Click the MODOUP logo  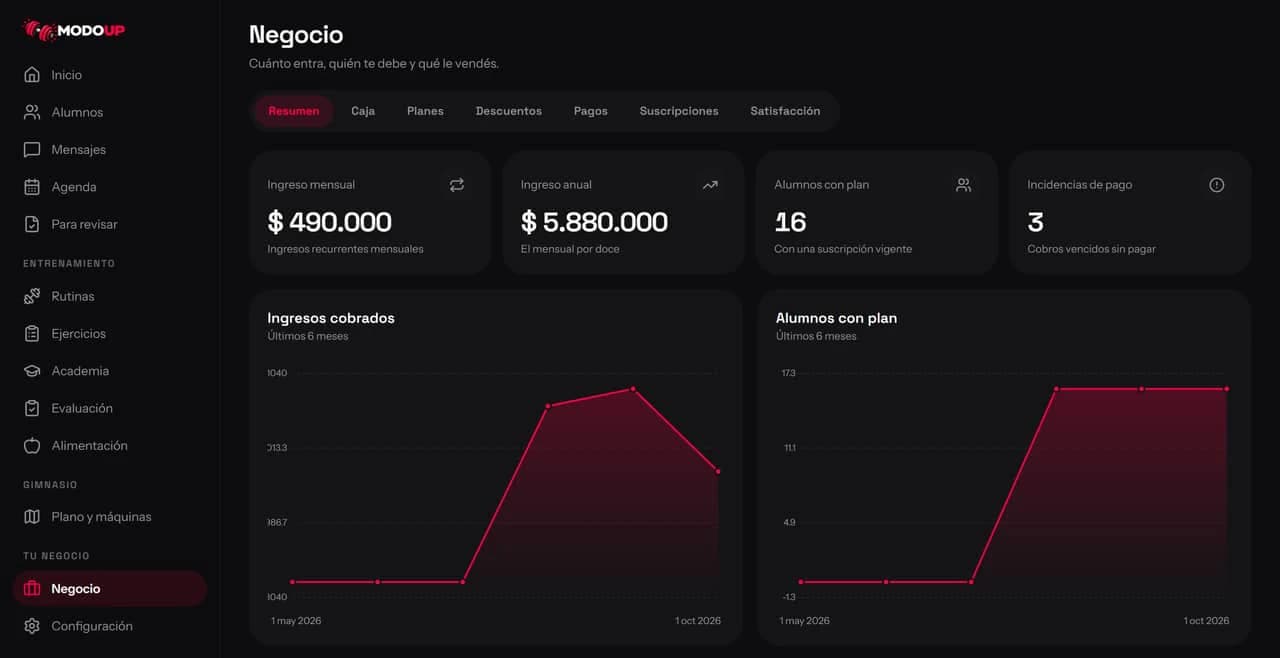point(74,31)
